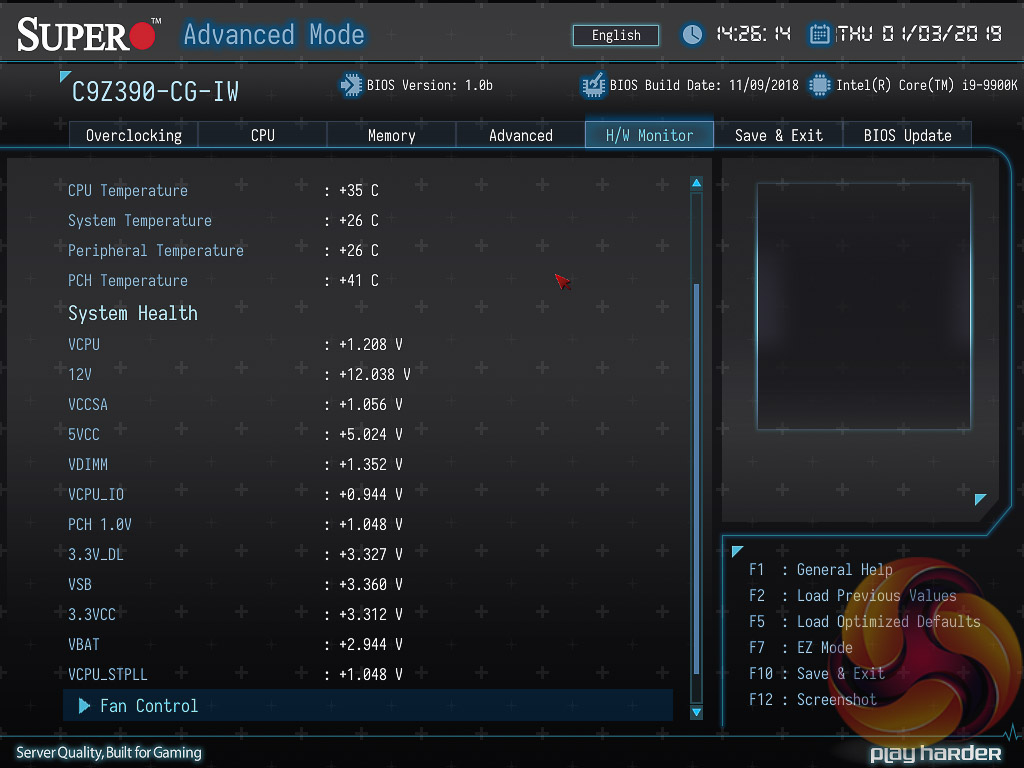
Task: Click the +12.038 V value
Action: click(x=374, y=374)
